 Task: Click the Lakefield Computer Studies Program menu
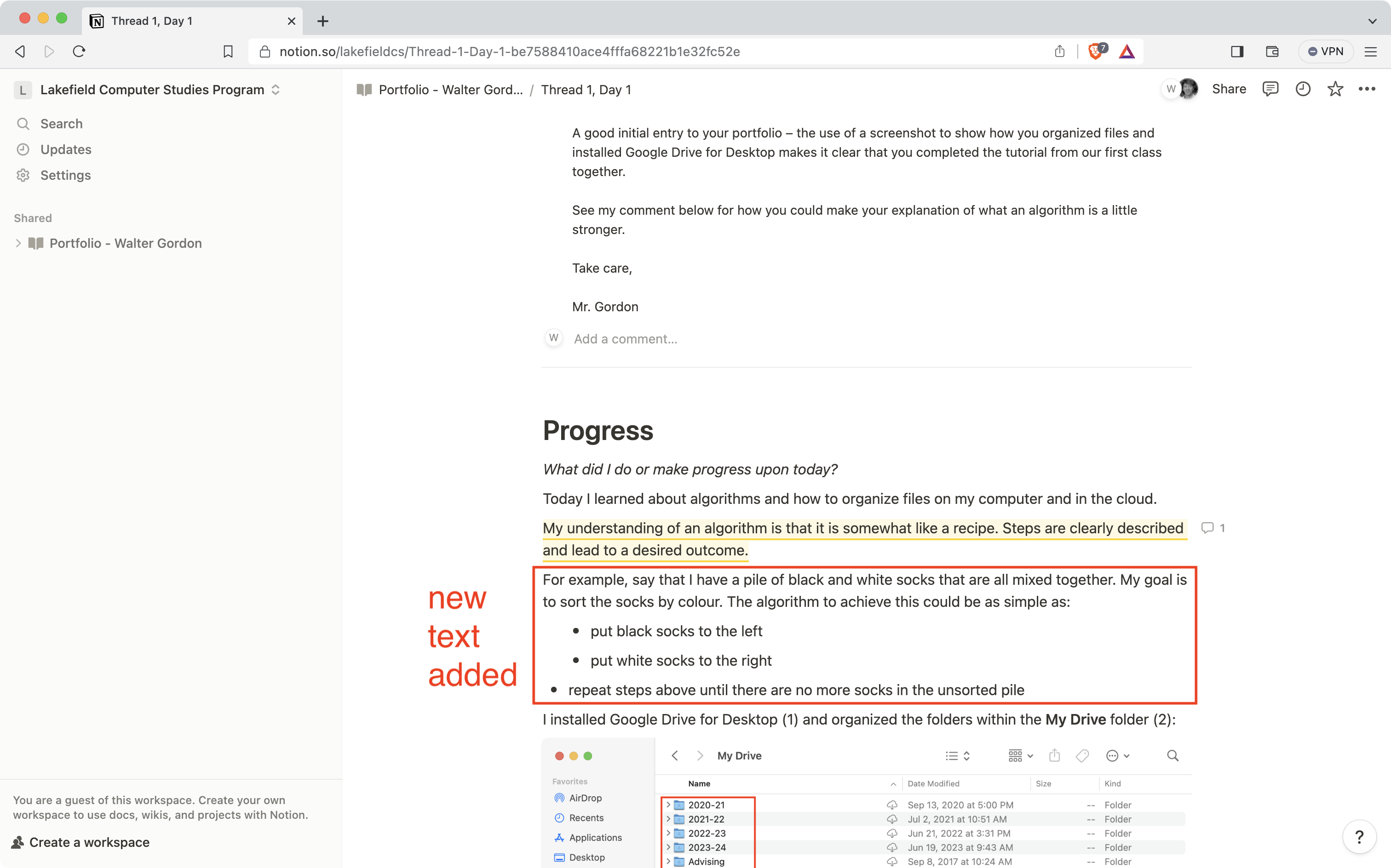click(152, 90)
